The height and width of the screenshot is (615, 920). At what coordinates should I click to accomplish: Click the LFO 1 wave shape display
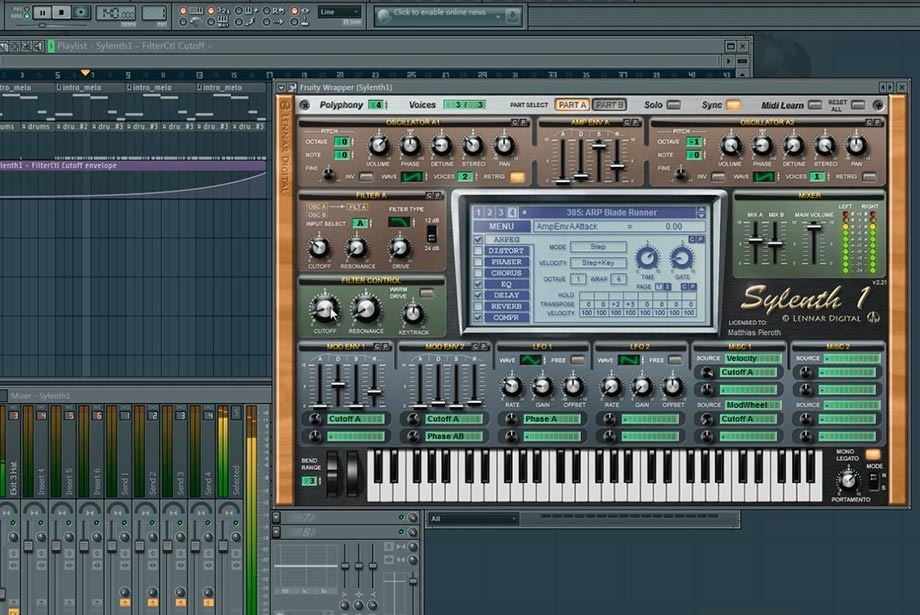click(x=530, y=360)
